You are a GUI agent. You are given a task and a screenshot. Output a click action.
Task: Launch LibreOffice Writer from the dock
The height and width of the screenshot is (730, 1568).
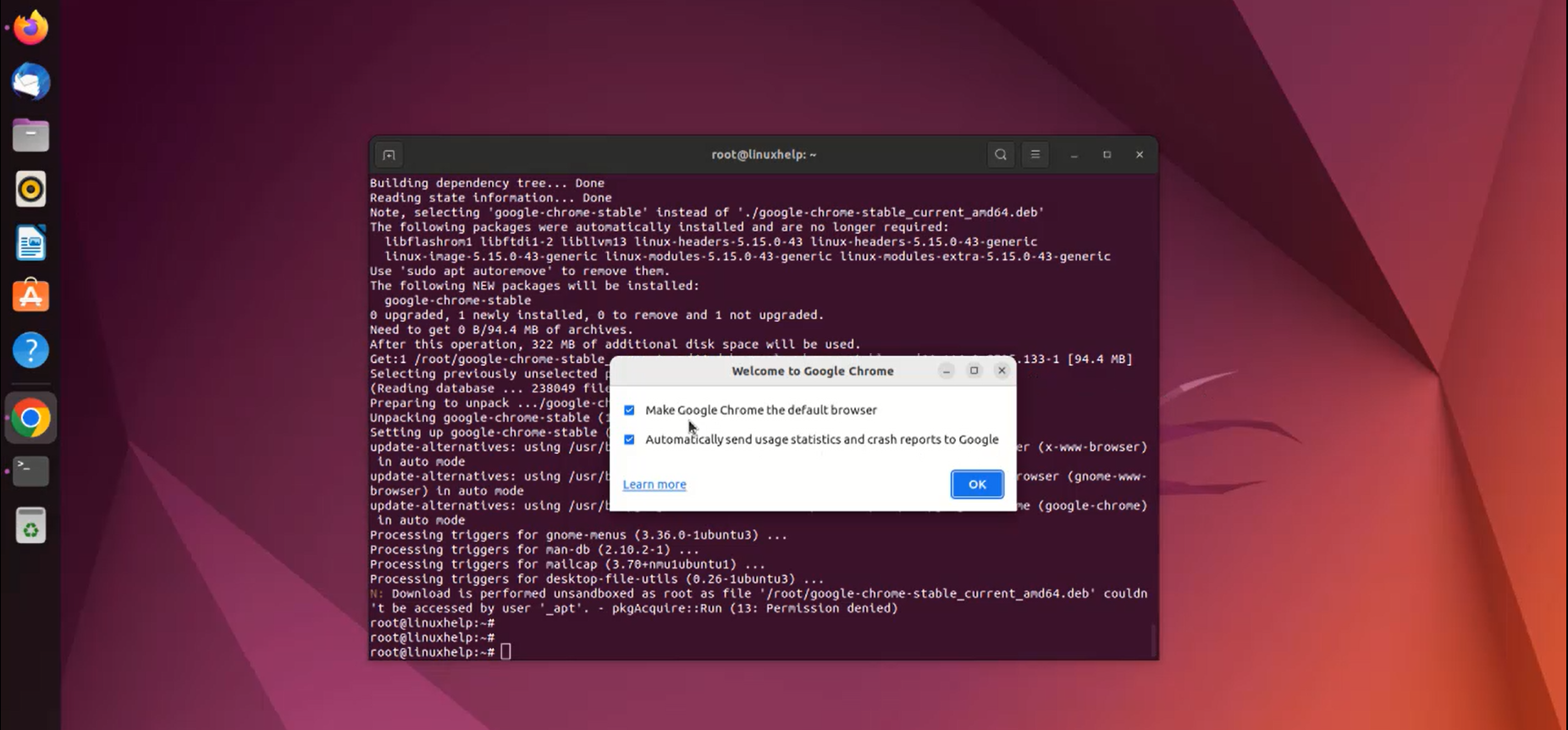31,244
